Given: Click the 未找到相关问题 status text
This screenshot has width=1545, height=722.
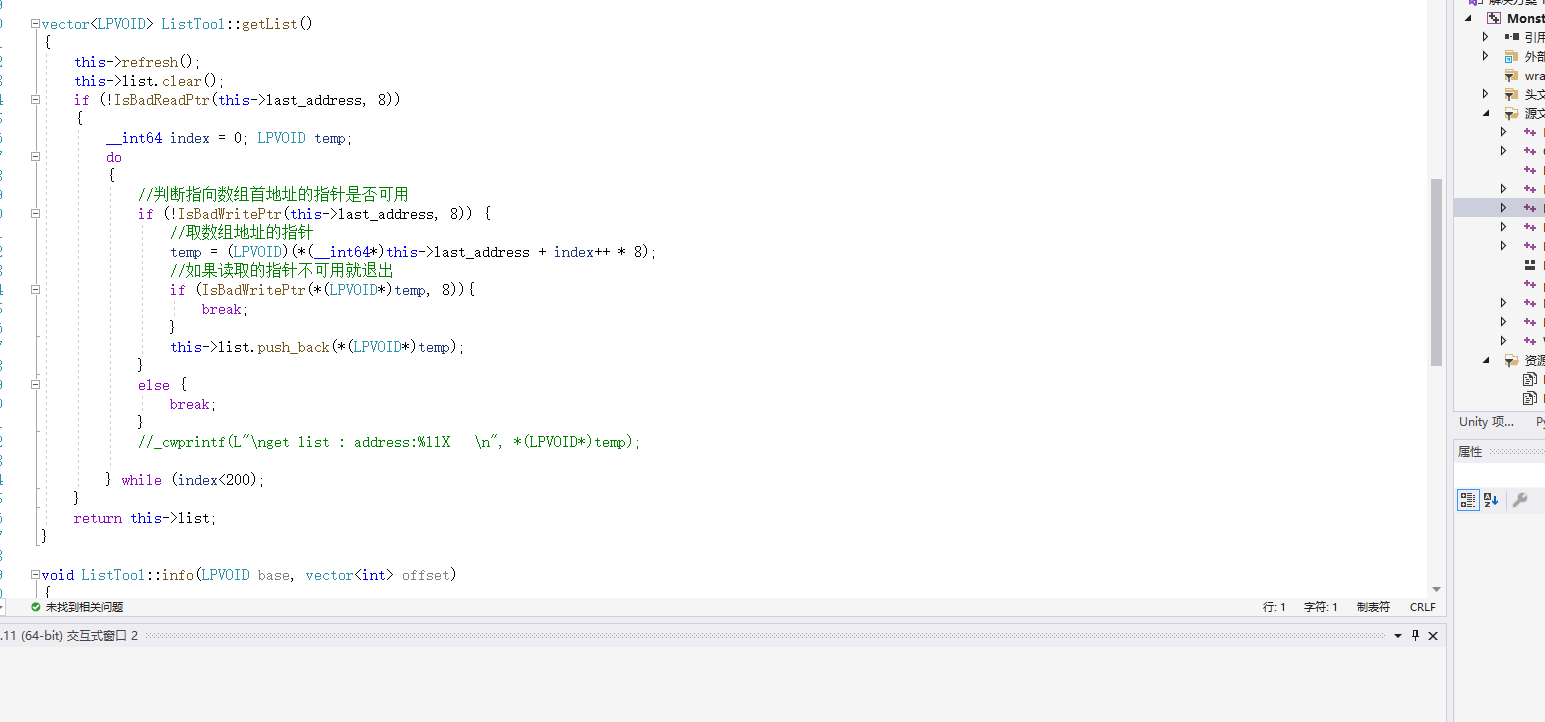Looking at the screenshot, I should click(x=84, y=607).
